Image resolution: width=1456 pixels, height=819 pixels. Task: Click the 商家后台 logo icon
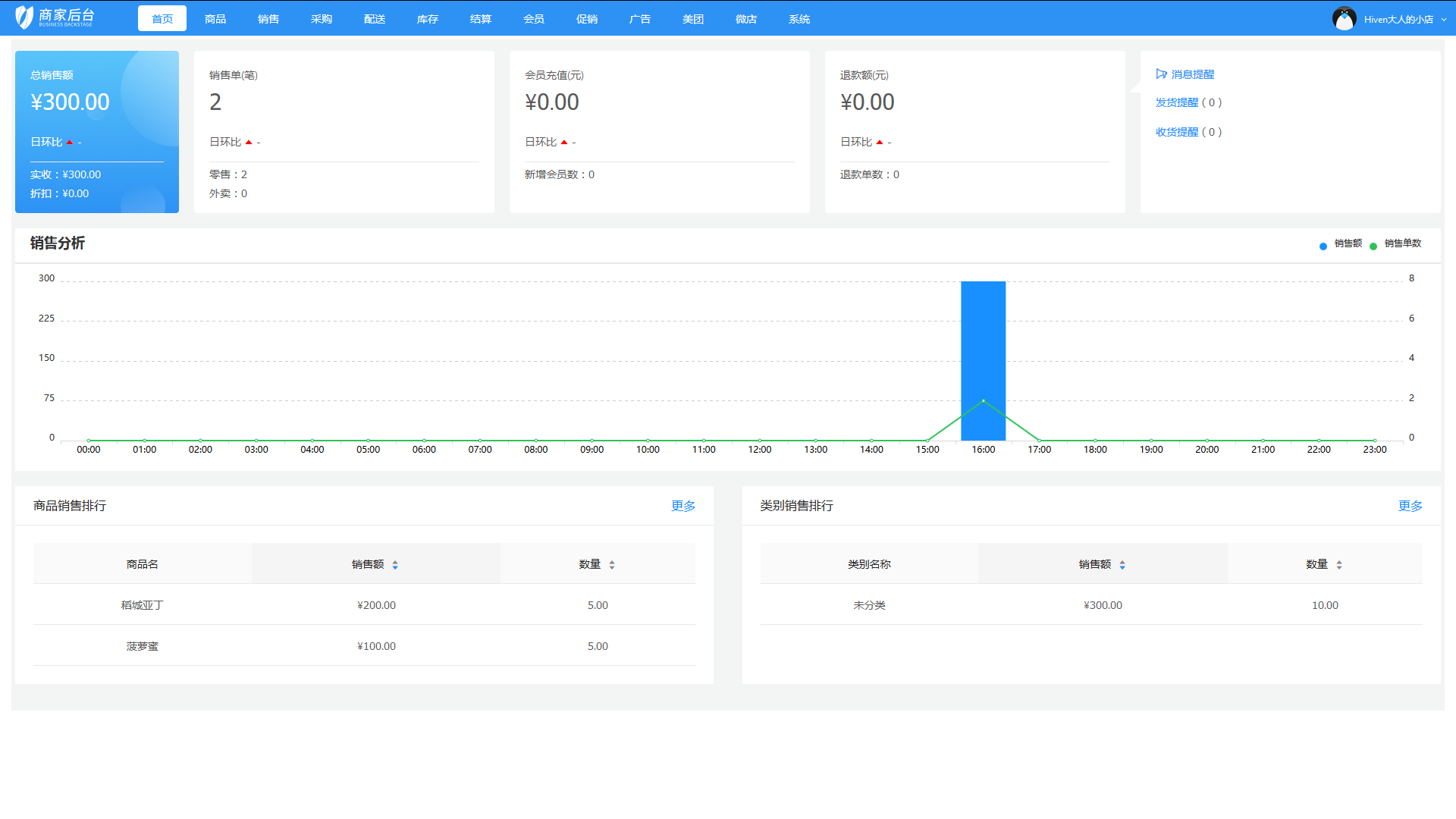[x=24, y=17]
